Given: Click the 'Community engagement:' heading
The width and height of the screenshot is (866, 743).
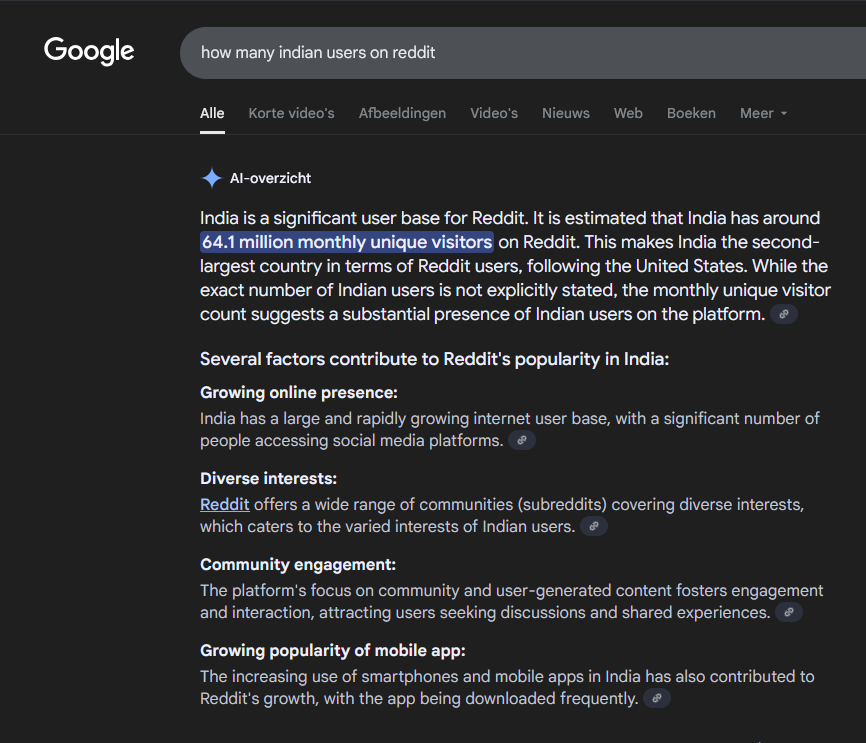Looking at the screenshot, I should 298,565.
